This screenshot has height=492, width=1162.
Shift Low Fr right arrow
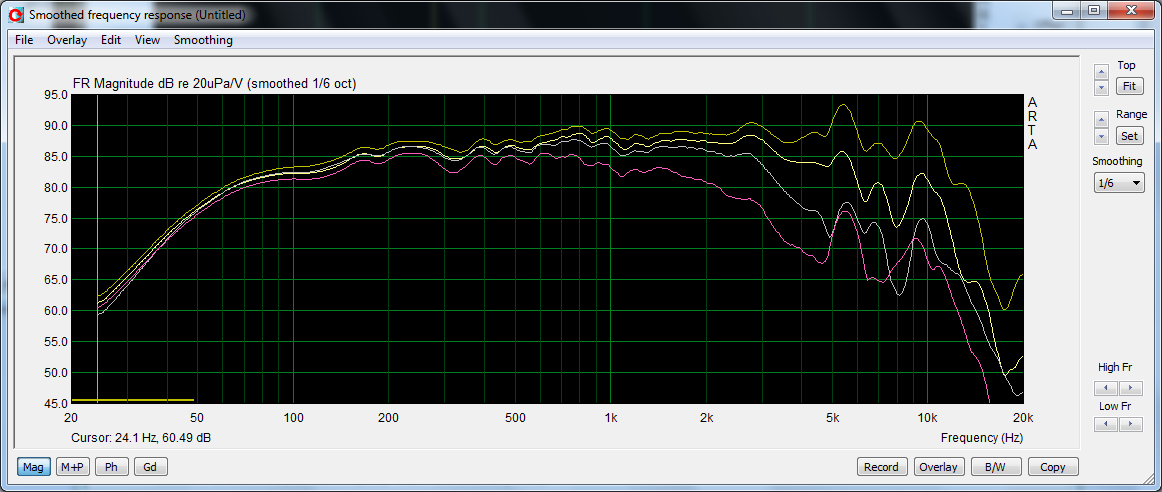point(1131,424)
